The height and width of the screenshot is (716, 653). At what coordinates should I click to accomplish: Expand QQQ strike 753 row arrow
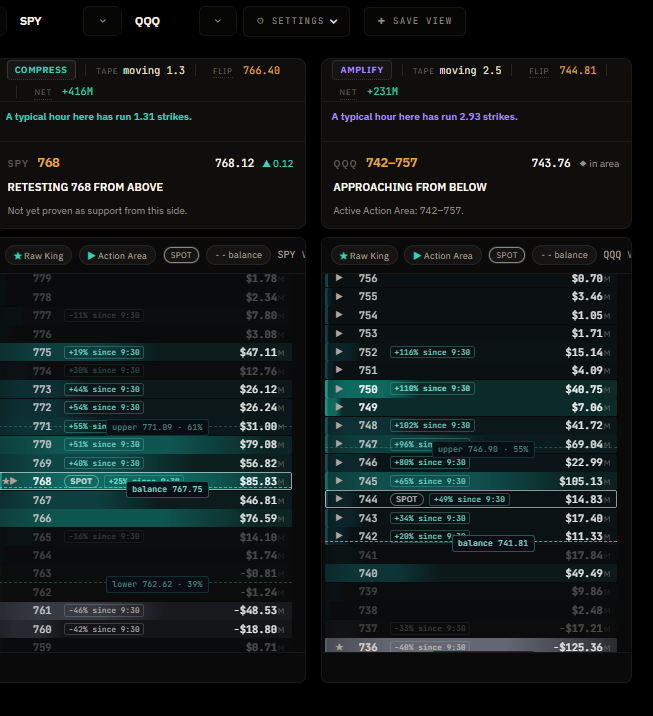tap(339, 333)
